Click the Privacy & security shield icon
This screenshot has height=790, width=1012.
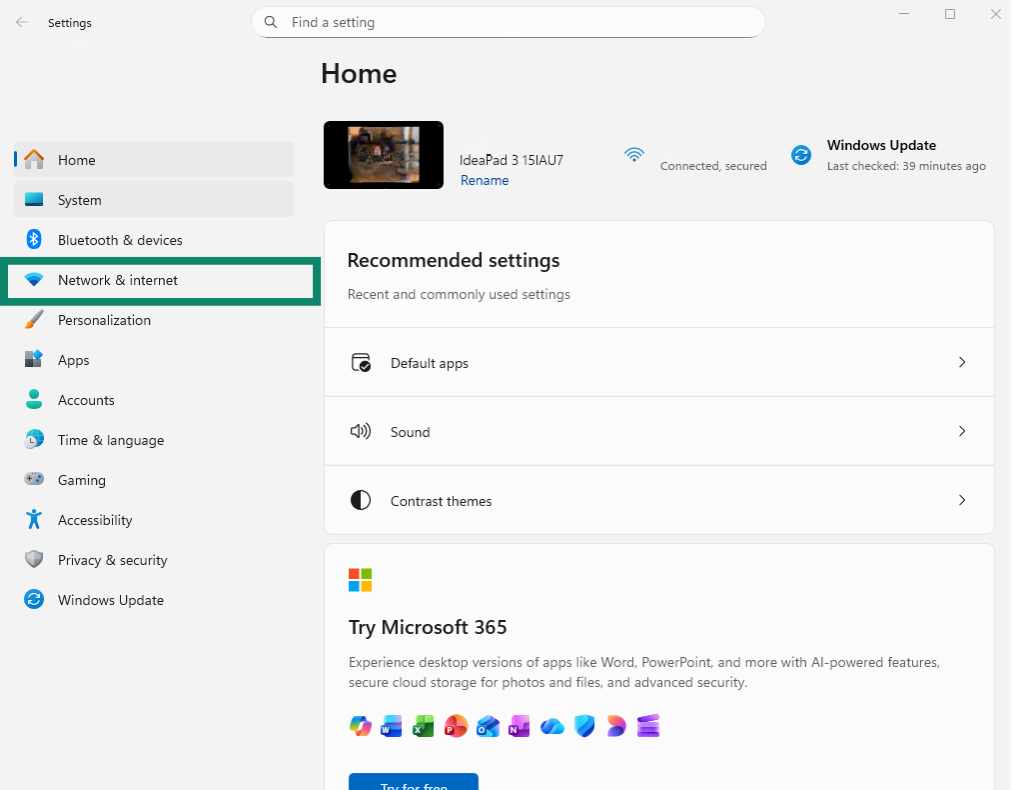[34, 559]
